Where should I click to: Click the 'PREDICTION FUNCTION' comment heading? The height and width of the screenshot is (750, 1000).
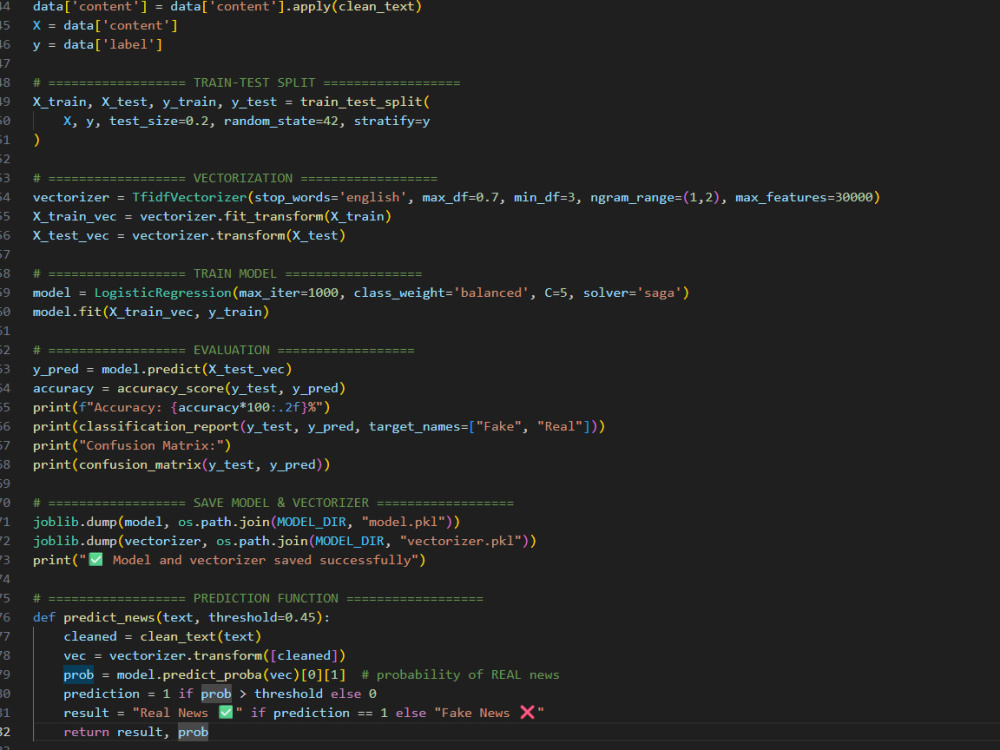coord(266,599)
